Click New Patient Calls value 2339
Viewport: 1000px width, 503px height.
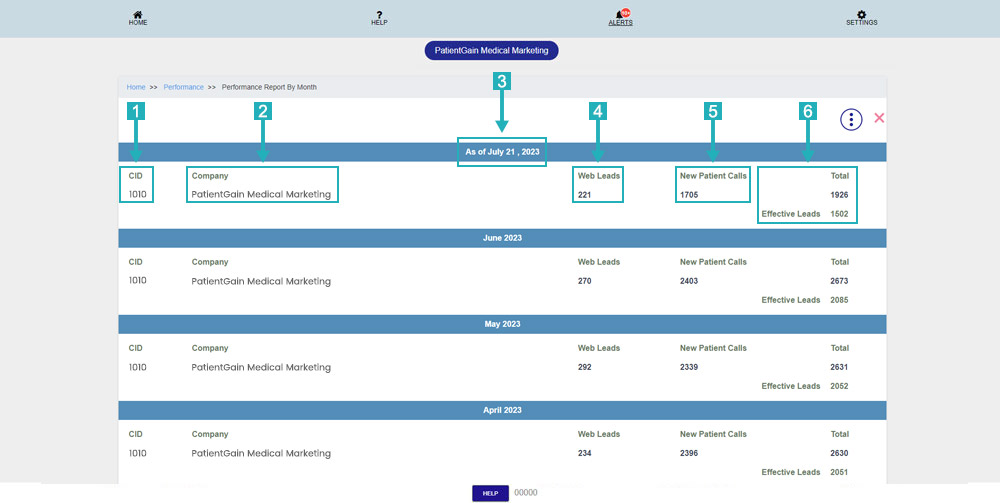click(x=689, y=367)
